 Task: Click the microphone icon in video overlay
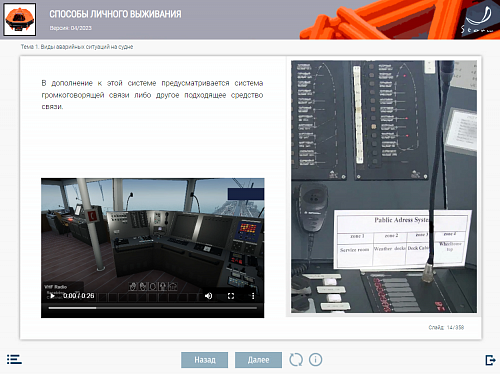pos(163,286)
